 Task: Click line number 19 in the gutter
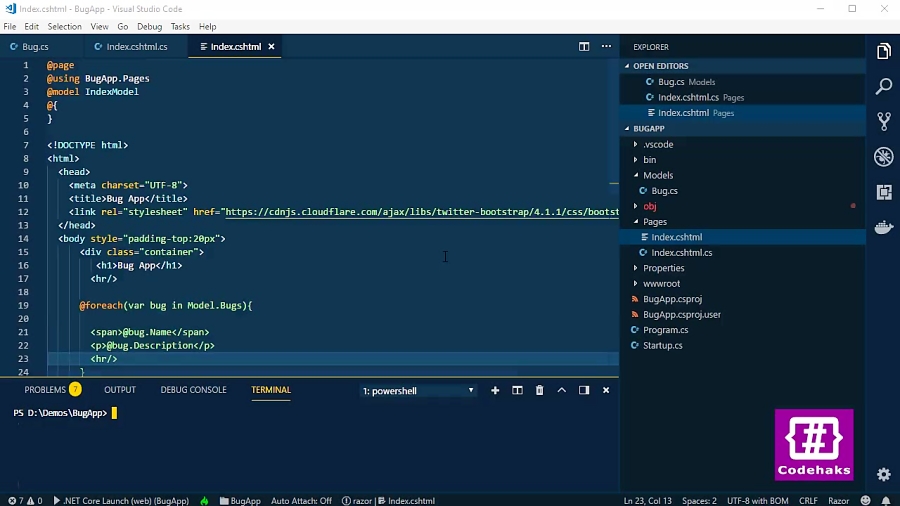(23, 305)
